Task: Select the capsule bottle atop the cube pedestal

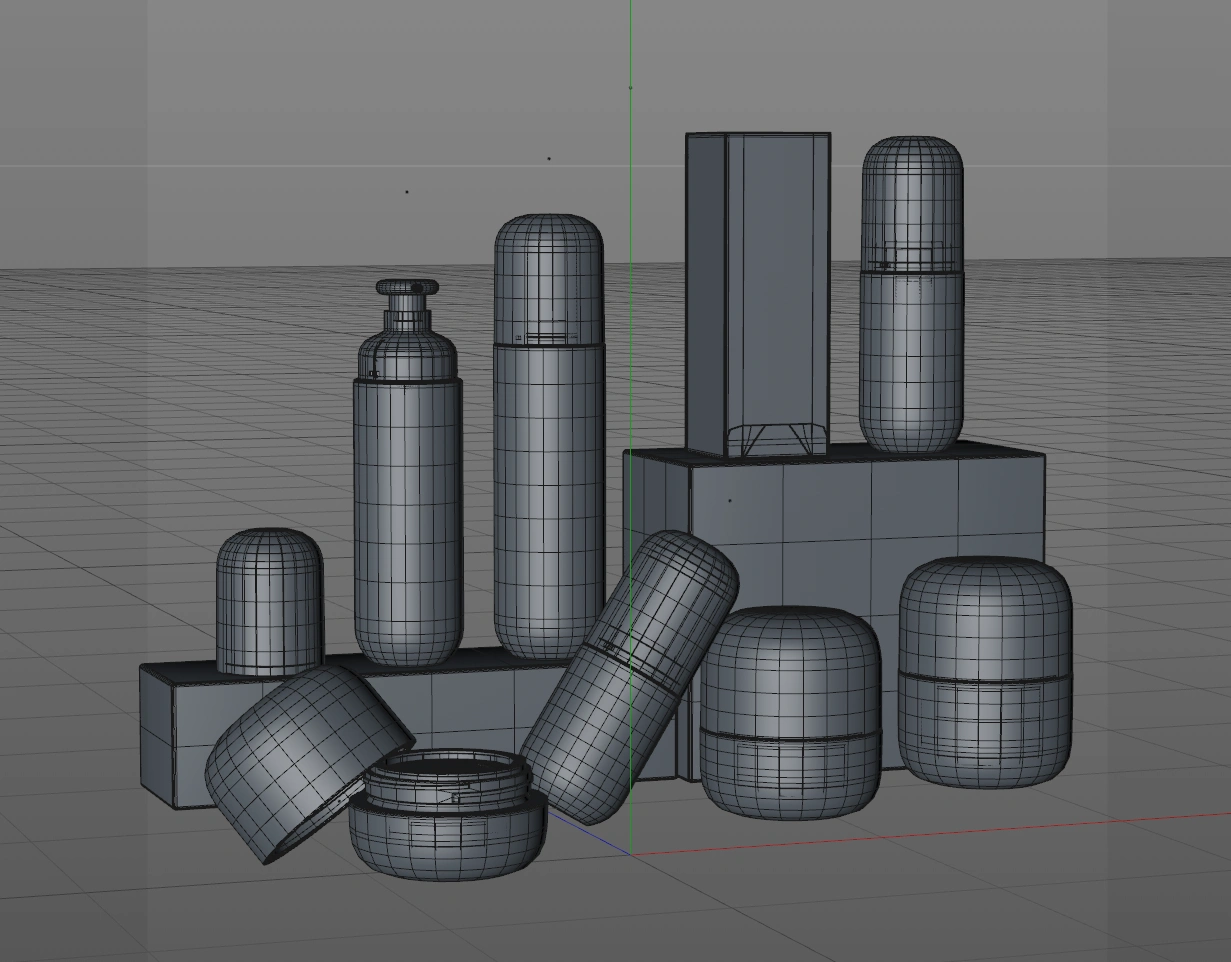Action: [911, 360]
